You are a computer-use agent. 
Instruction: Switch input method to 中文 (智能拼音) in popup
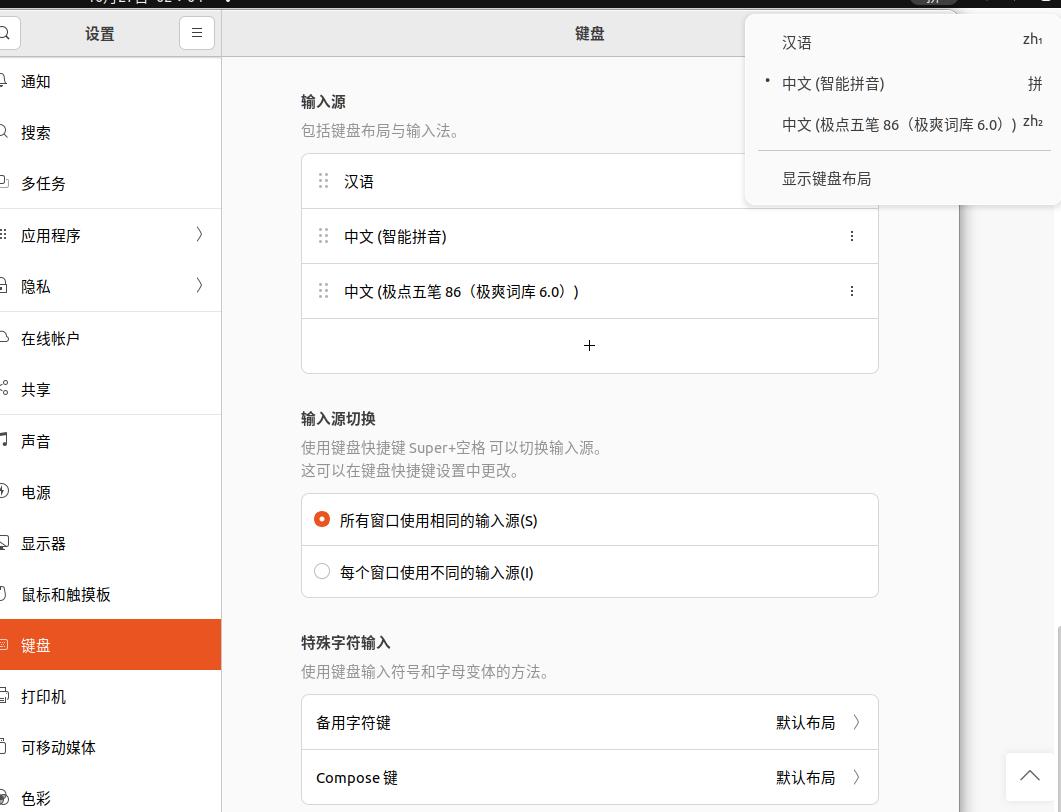point(835,83)
